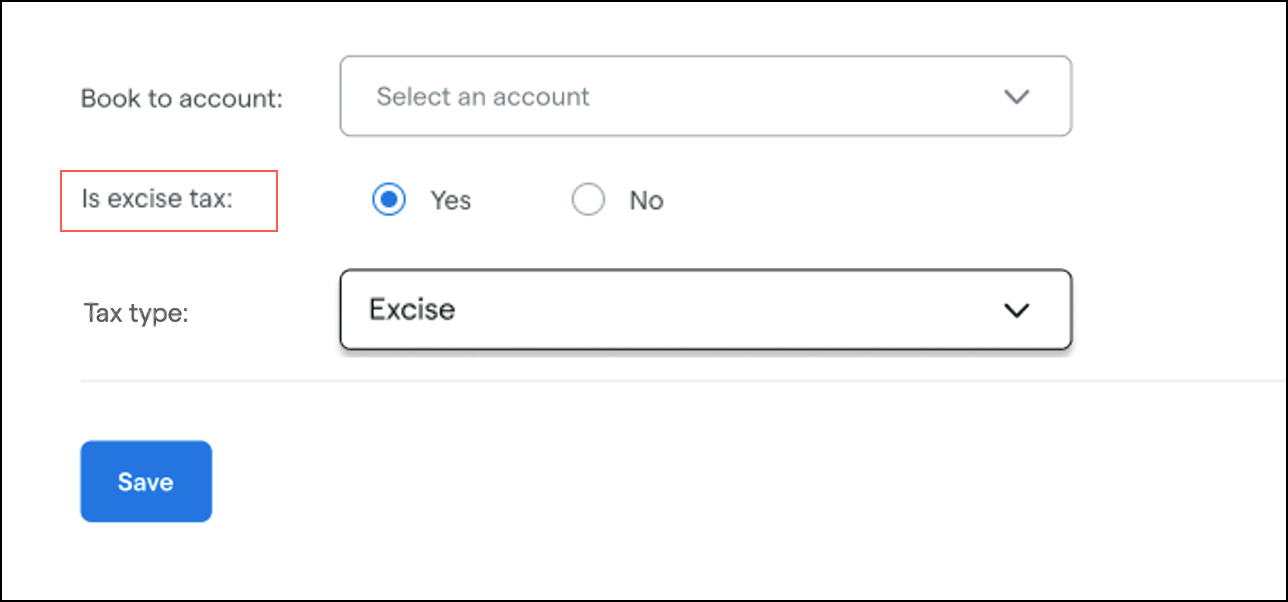Click the 'Yes' option label text

point(450,201)
